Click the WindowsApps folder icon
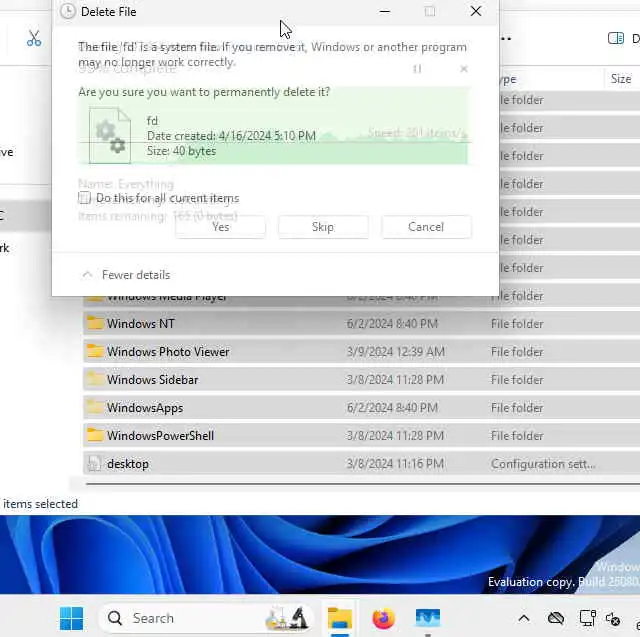 [x=95, y=408]
